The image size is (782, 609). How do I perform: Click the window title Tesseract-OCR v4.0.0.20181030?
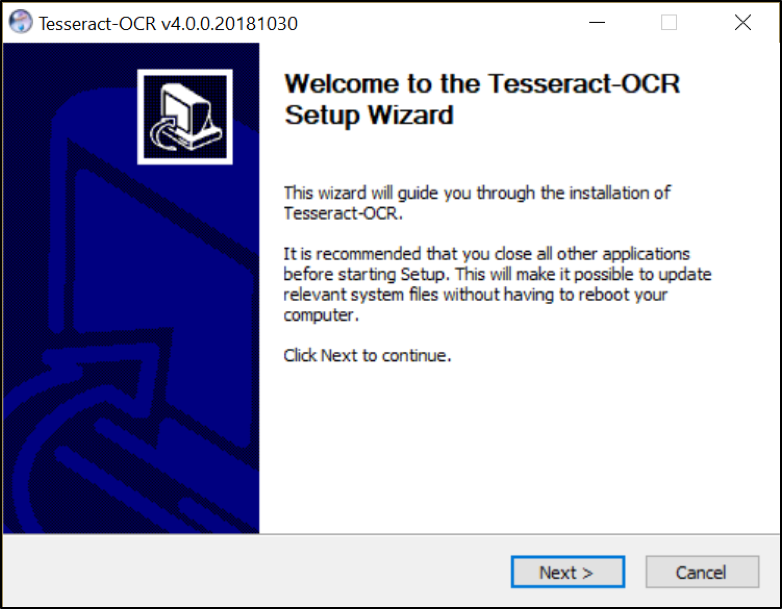click(168, 23)
